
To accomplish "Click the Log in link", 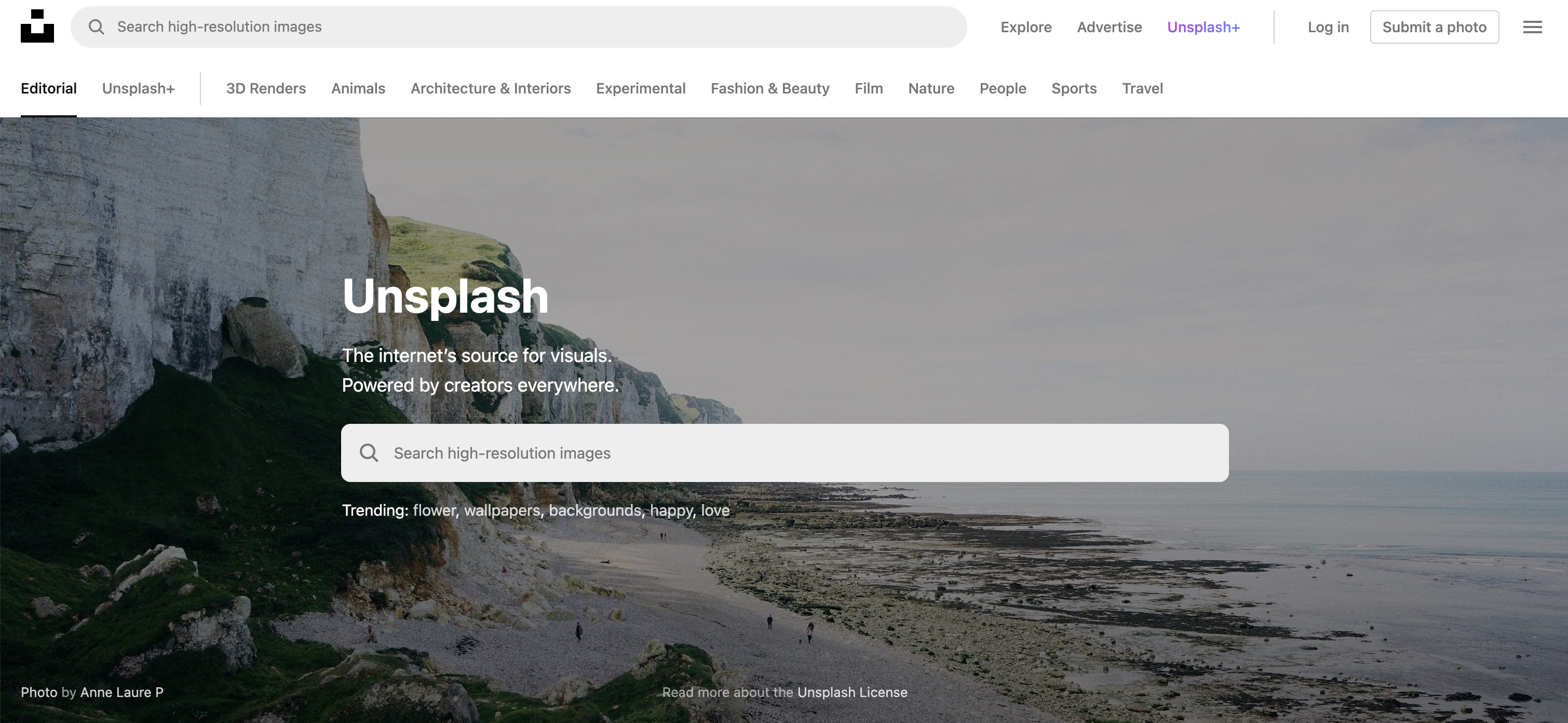I will pos(1328,27).
